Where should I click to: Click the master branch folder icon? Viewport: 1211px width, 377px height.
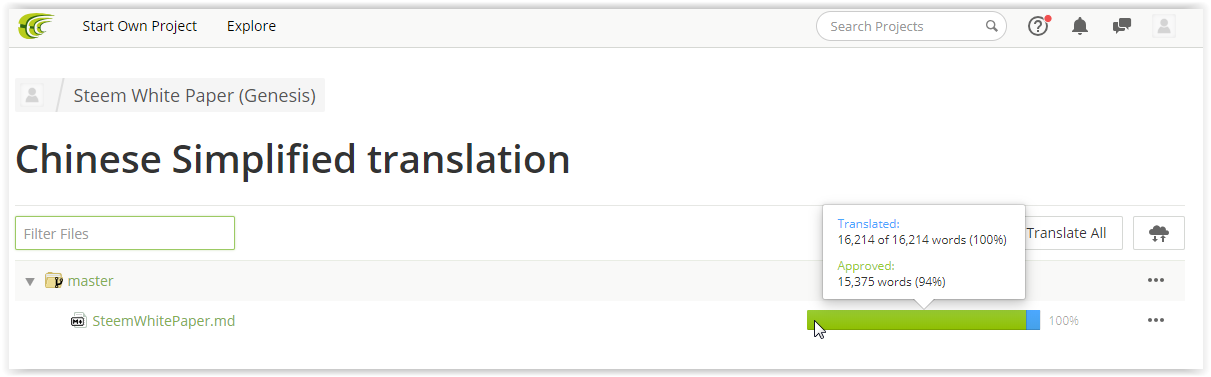(54, 281)
